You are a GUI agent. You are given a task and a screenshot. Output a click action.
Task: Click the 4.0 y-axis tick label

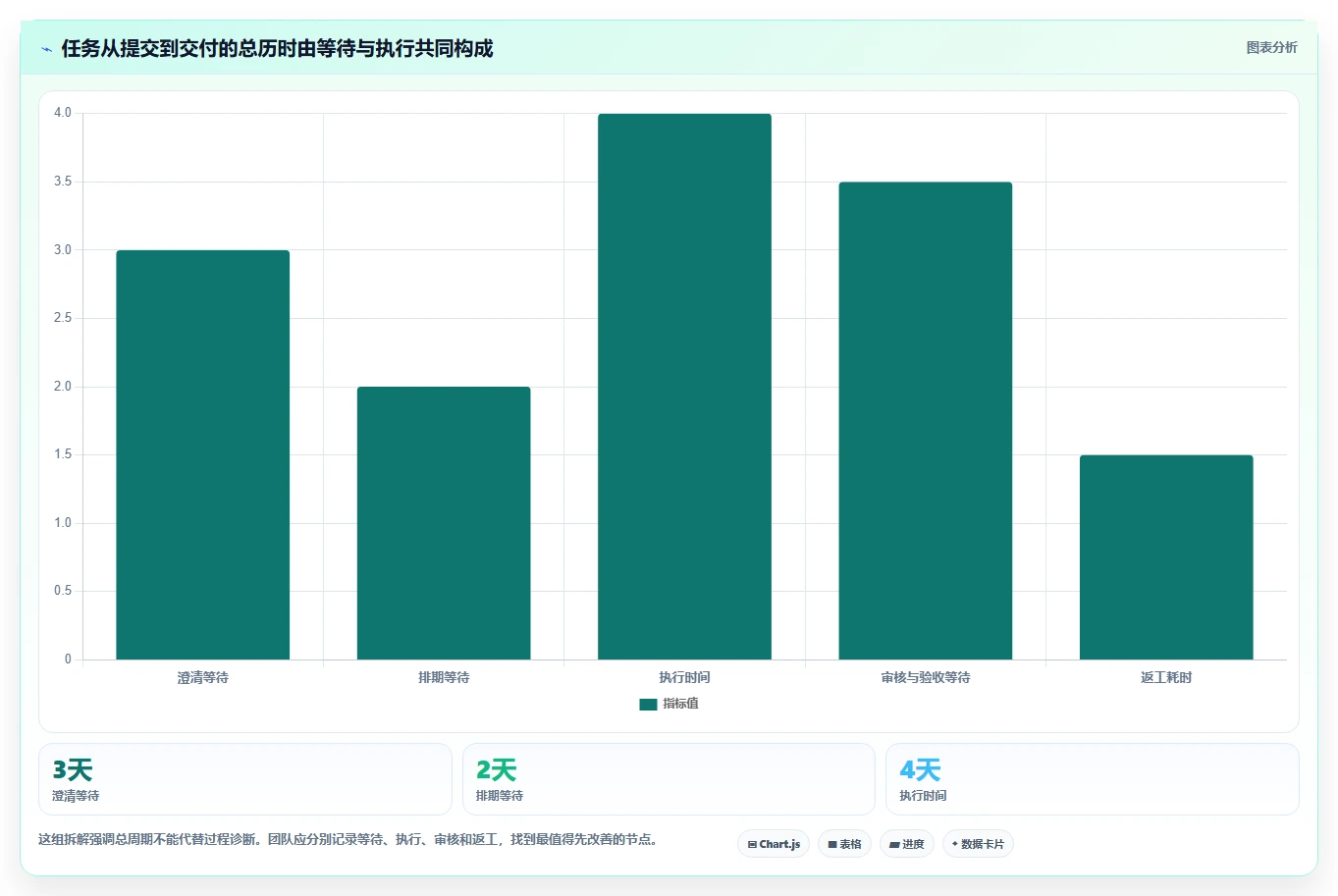[63, 113]
